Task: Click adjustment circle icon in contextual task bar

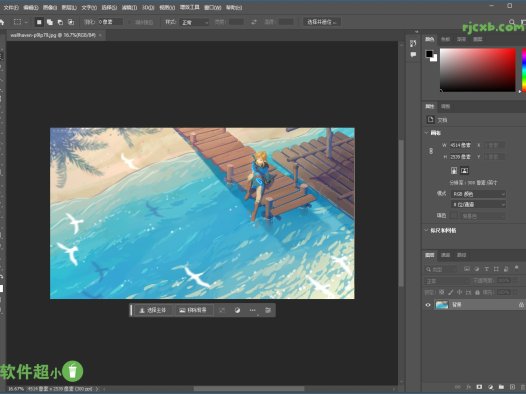Action: point(237,310)
